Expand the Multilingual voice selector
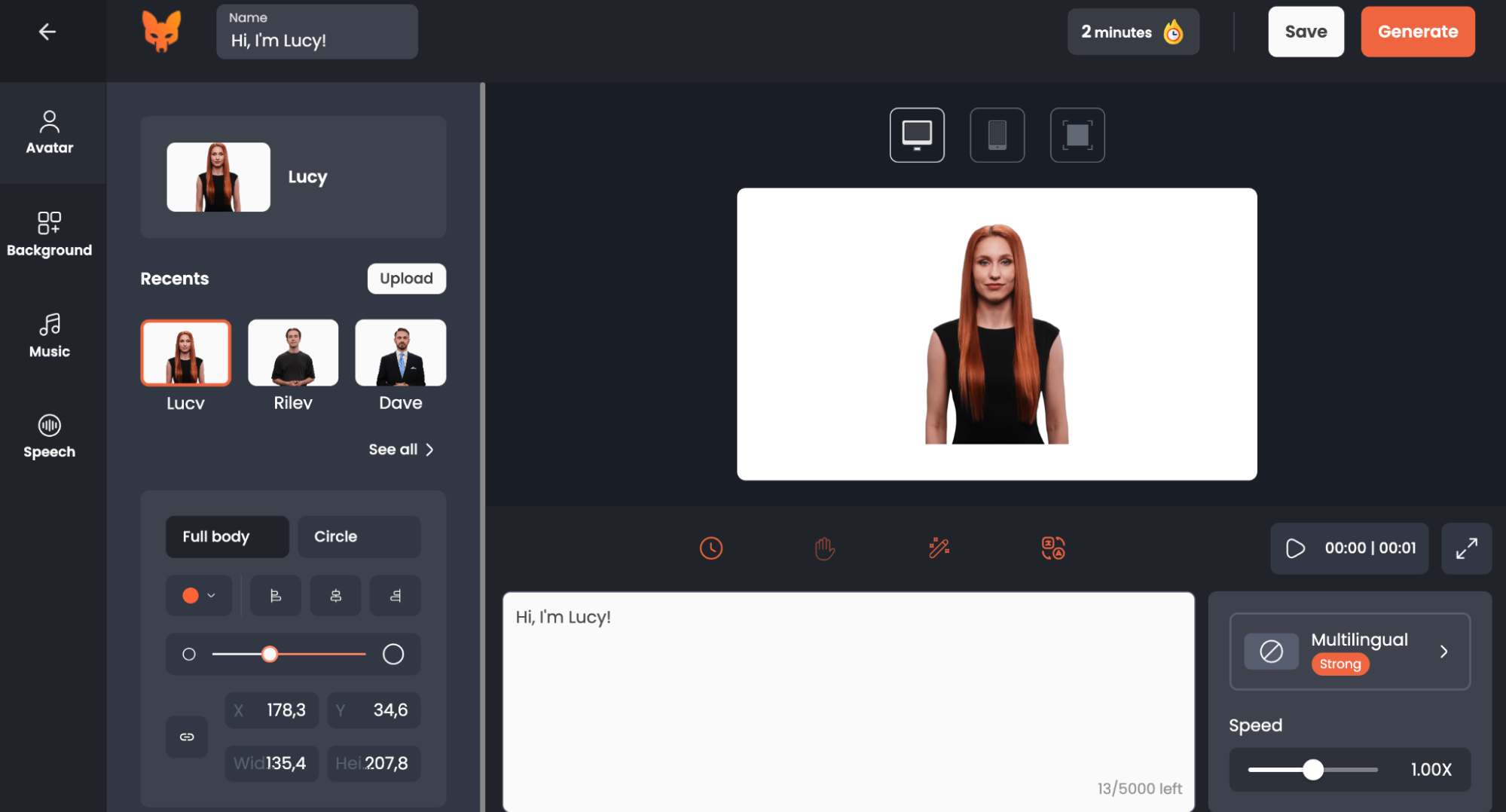The image size is (1506, 812). coord(1350,652)
